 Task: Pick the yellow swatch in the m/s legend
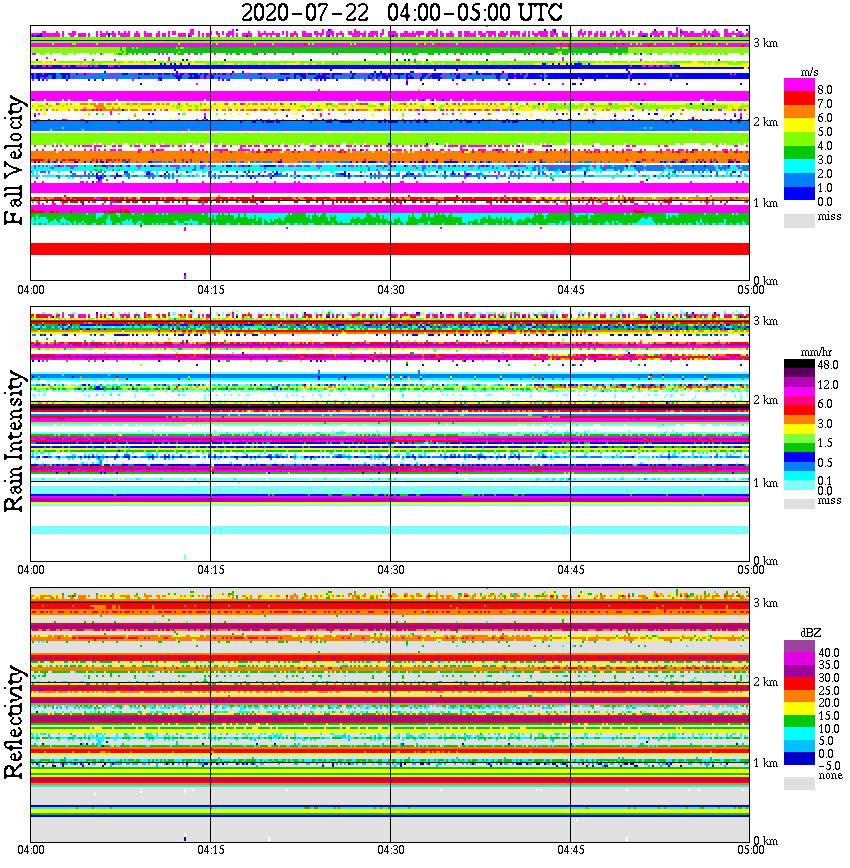(x=800, y=126)
